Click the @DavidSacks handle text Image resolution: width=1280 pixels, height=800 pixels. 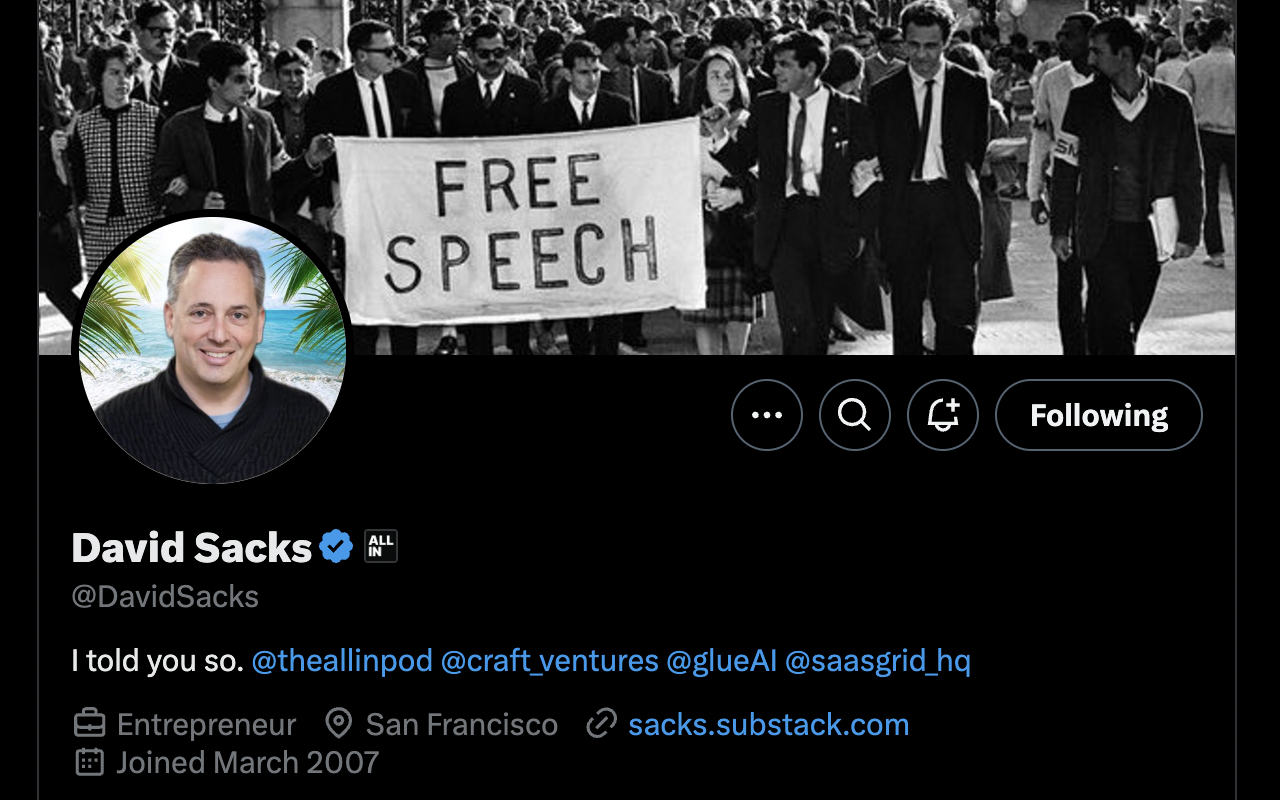pyautogui.click(x=165, y=597)
